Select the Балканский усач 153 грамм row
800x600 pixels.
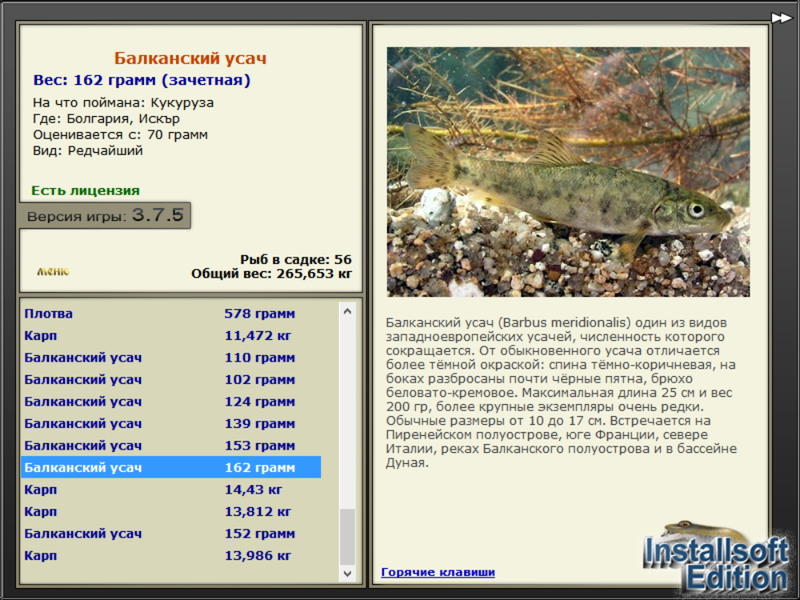tap(171, 445)
